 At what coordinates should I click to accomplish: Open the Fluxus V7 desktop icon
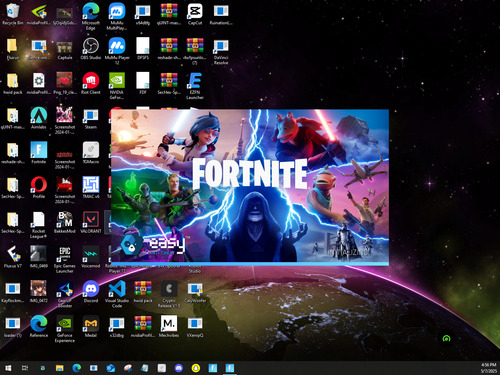pos(12,257)
